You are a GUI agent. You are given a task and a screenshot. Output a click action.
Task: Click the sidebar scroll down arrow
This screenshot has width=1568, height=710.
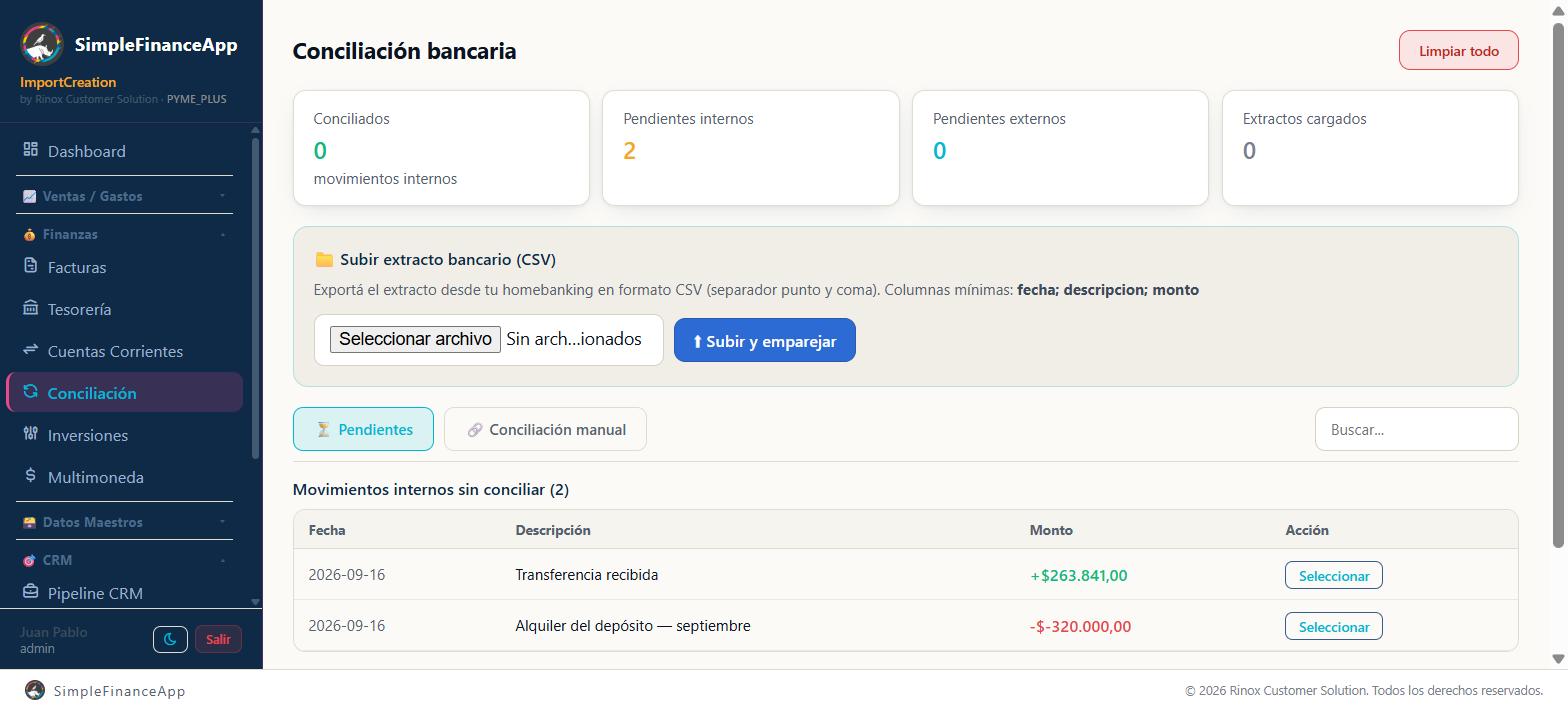(x=255, y=602)
